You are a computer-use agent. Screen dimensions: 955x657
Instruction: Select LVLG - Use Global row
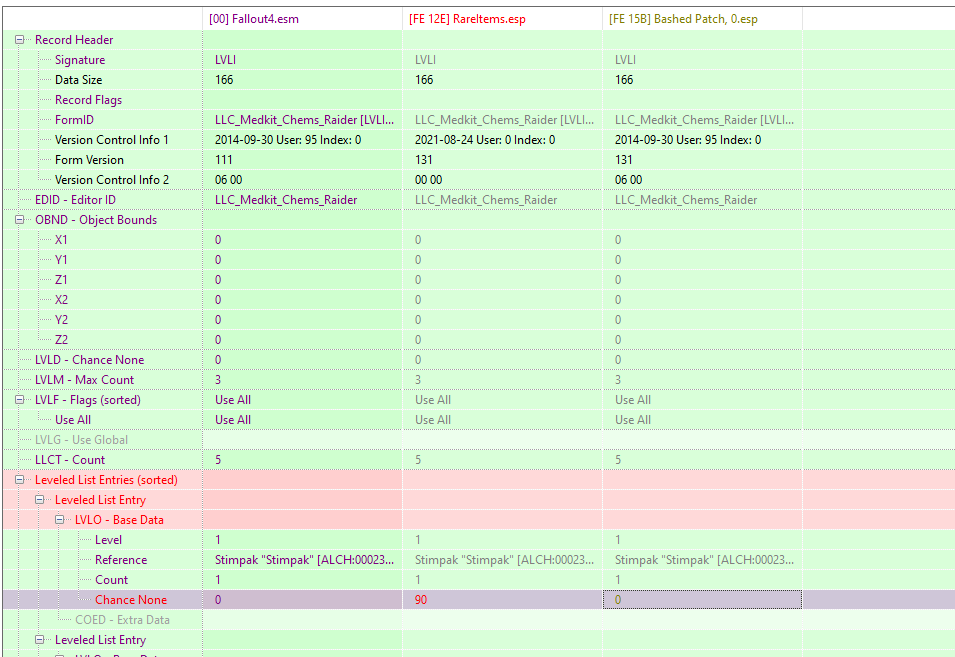pyautogui.click(x=81, y=440)
